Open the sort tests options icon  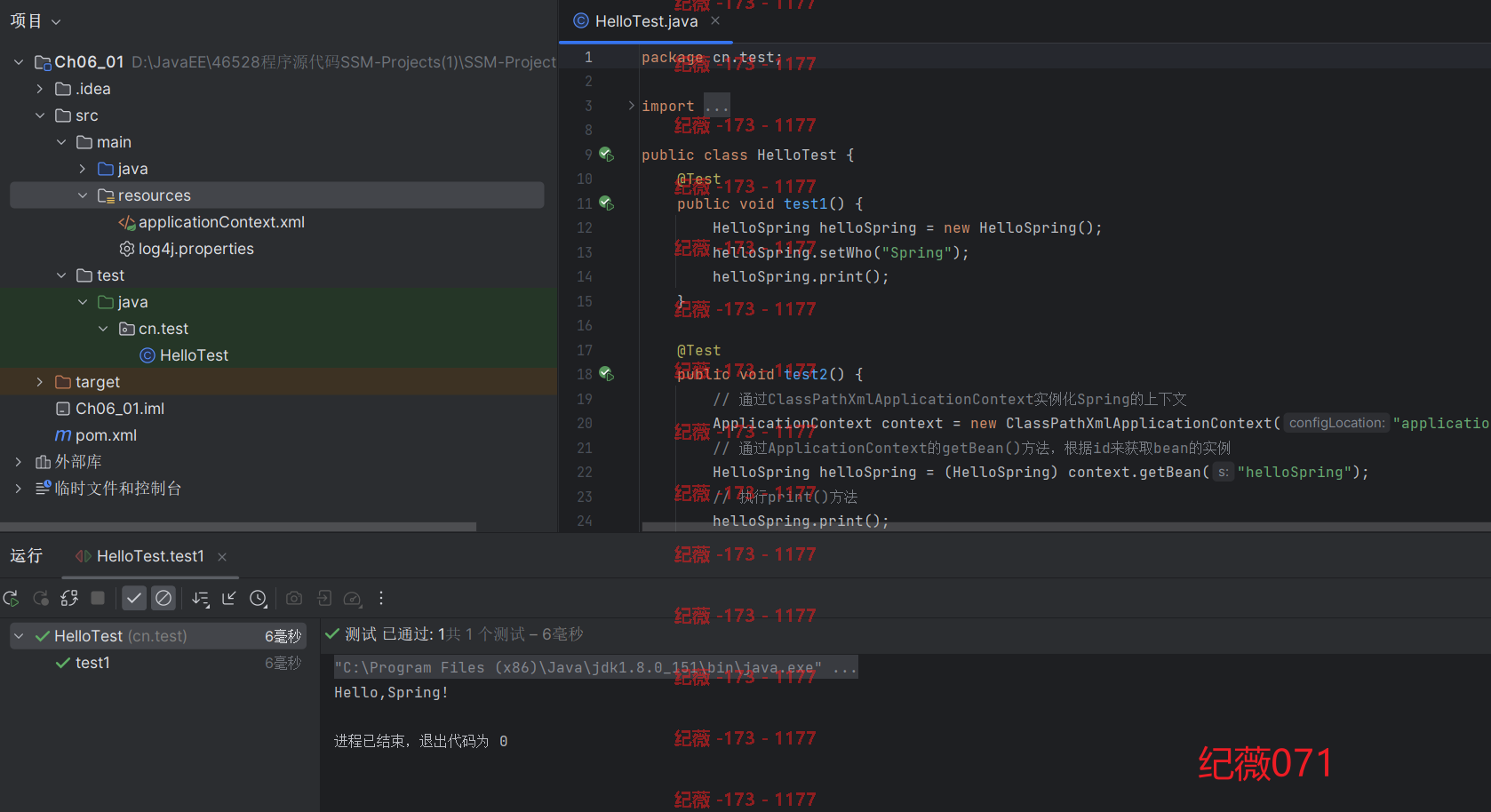(x=201, y=599)
